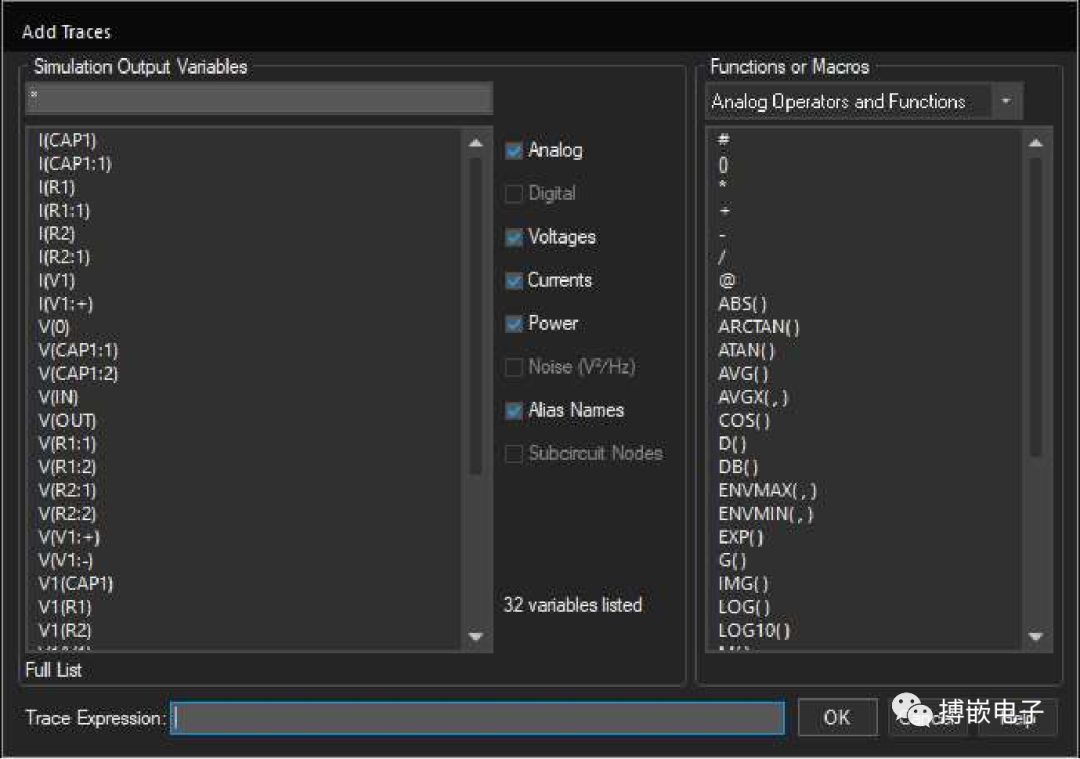Select the I(V1:+) variable
The height and width of the screenshot is (759, 1080).
65,304
